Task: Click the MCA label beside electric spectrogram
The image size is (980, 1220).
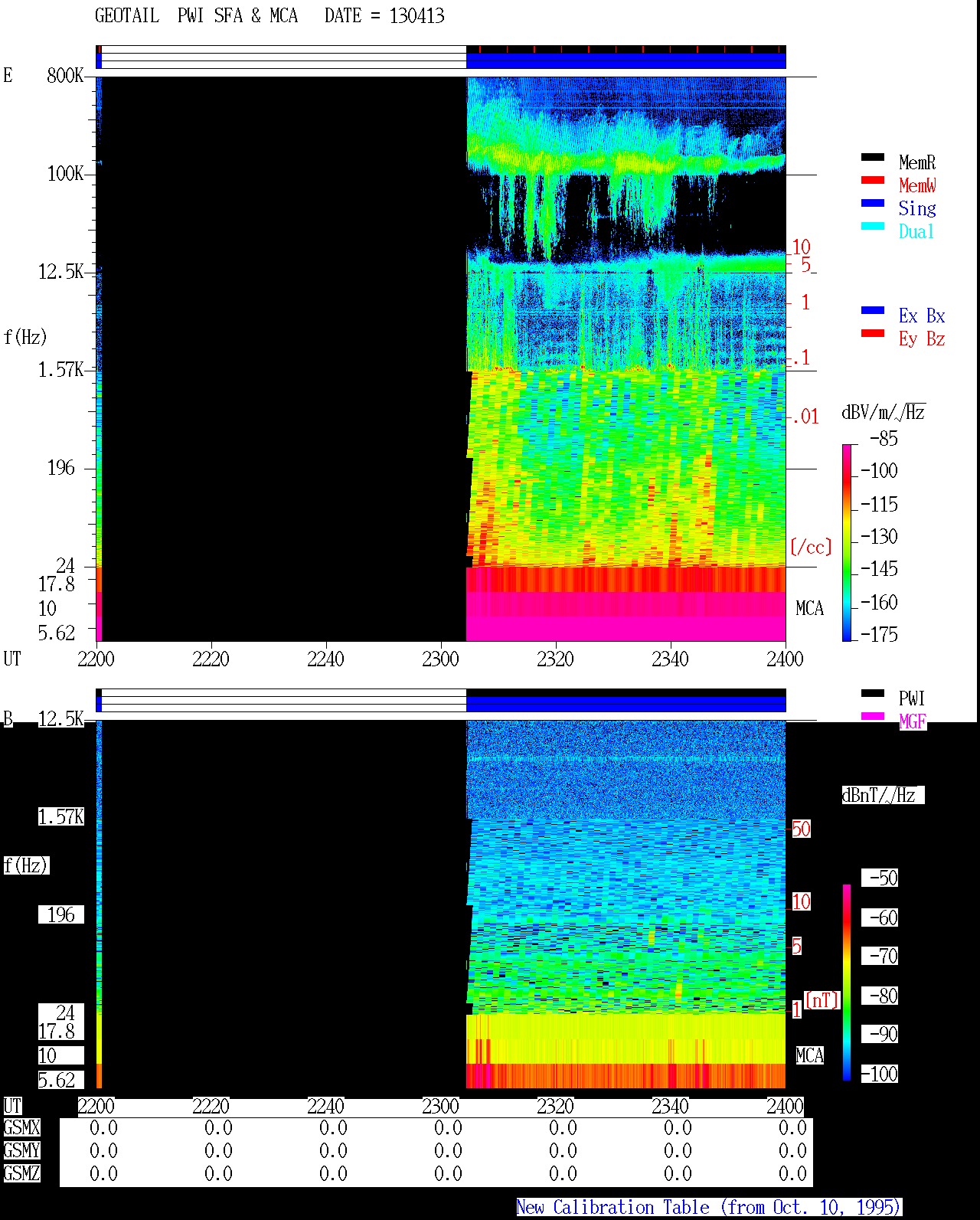Action: click(x=809, y=609)
